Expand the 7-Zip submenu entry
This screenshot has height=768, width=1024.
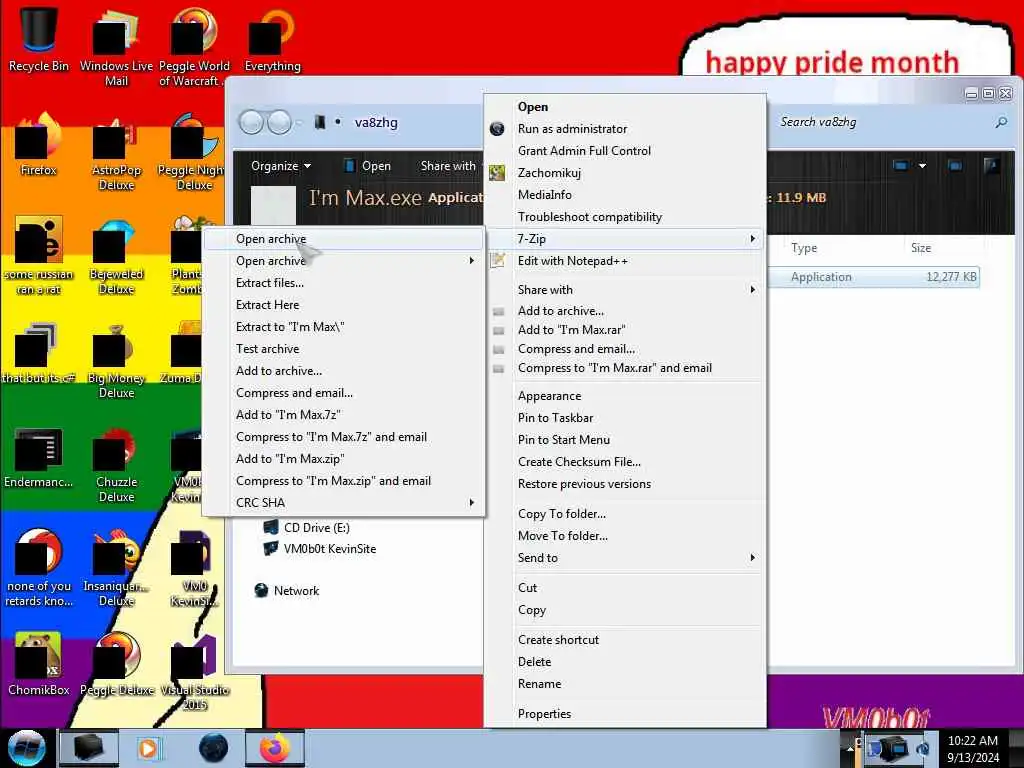click(x=624, y=239)
